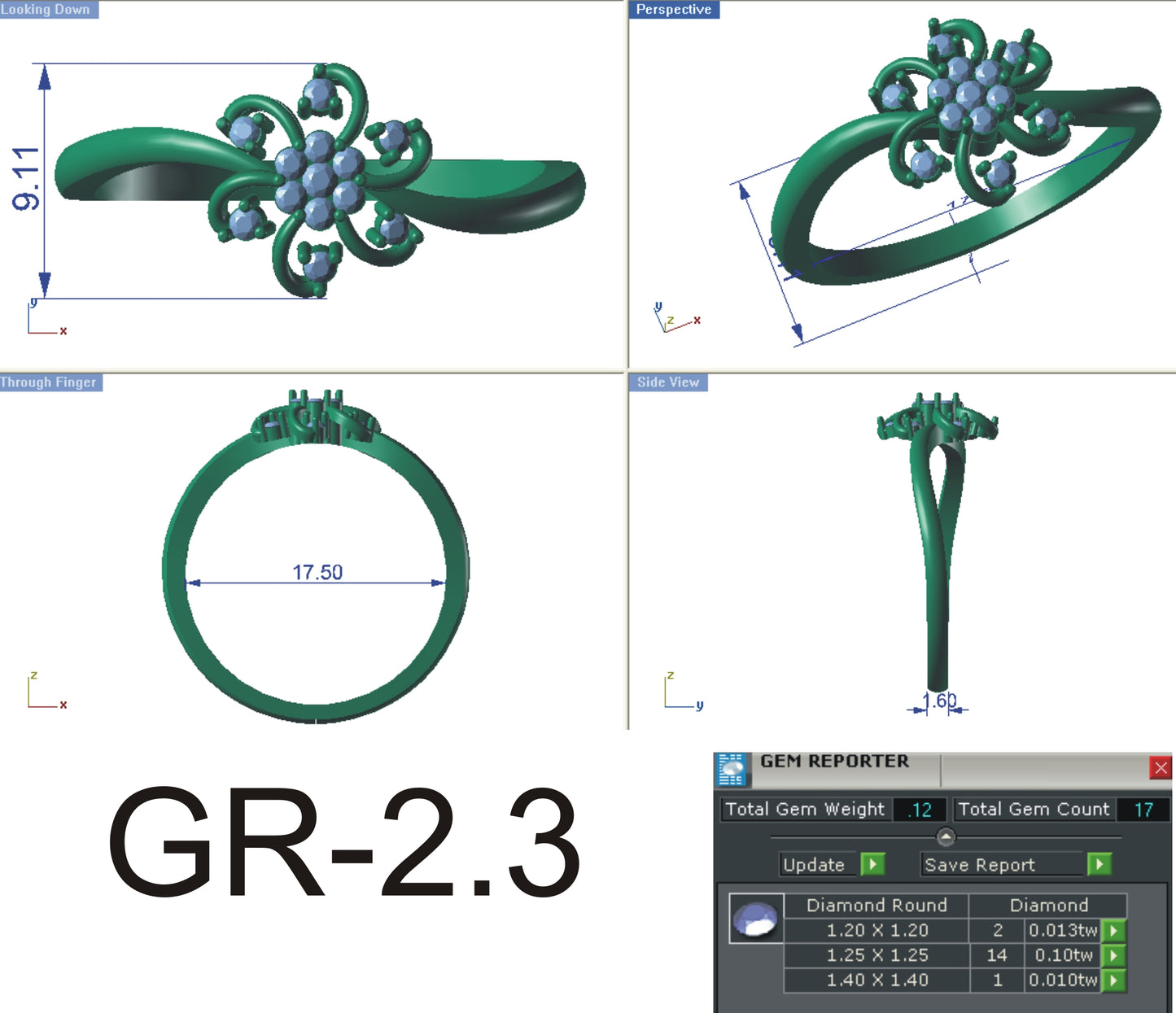The width and height of the screenshot is (1176, 1013).
Task: Click the Save Report button
Action: [979, 865]
